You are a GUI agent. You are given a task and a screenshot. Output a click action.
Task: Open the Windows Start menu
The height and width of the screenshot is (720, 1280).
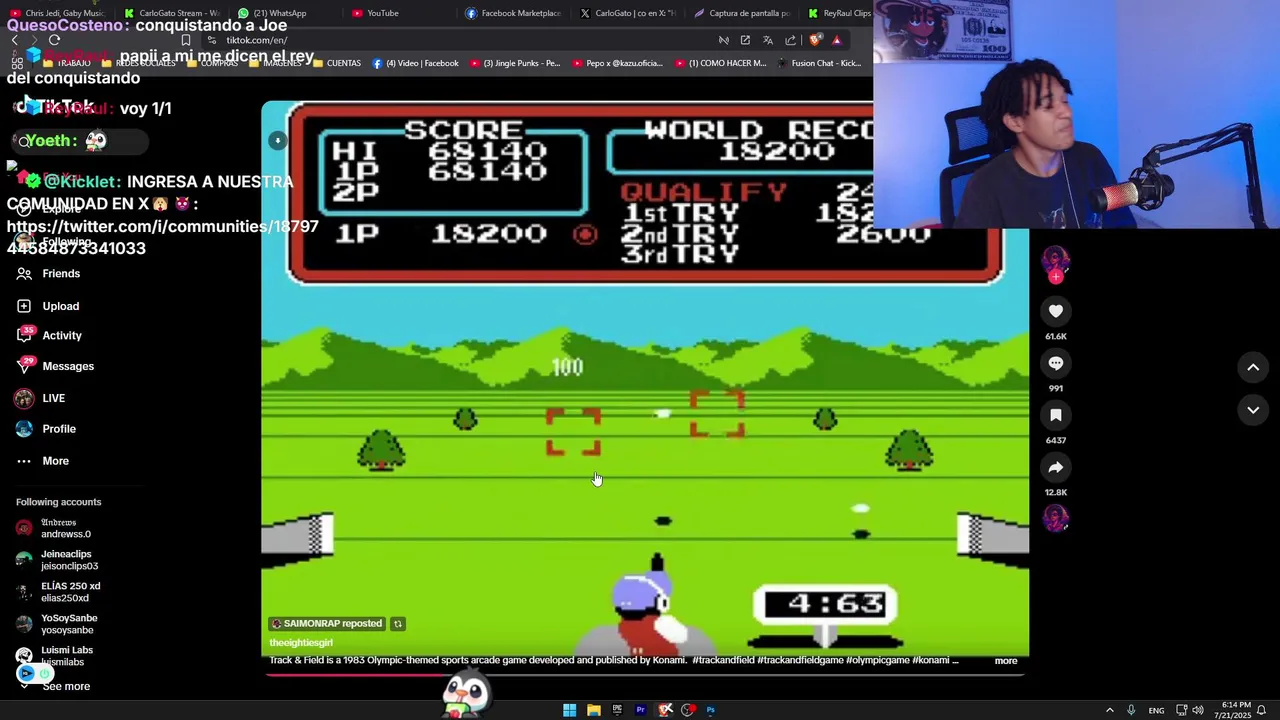coord(569,710)
